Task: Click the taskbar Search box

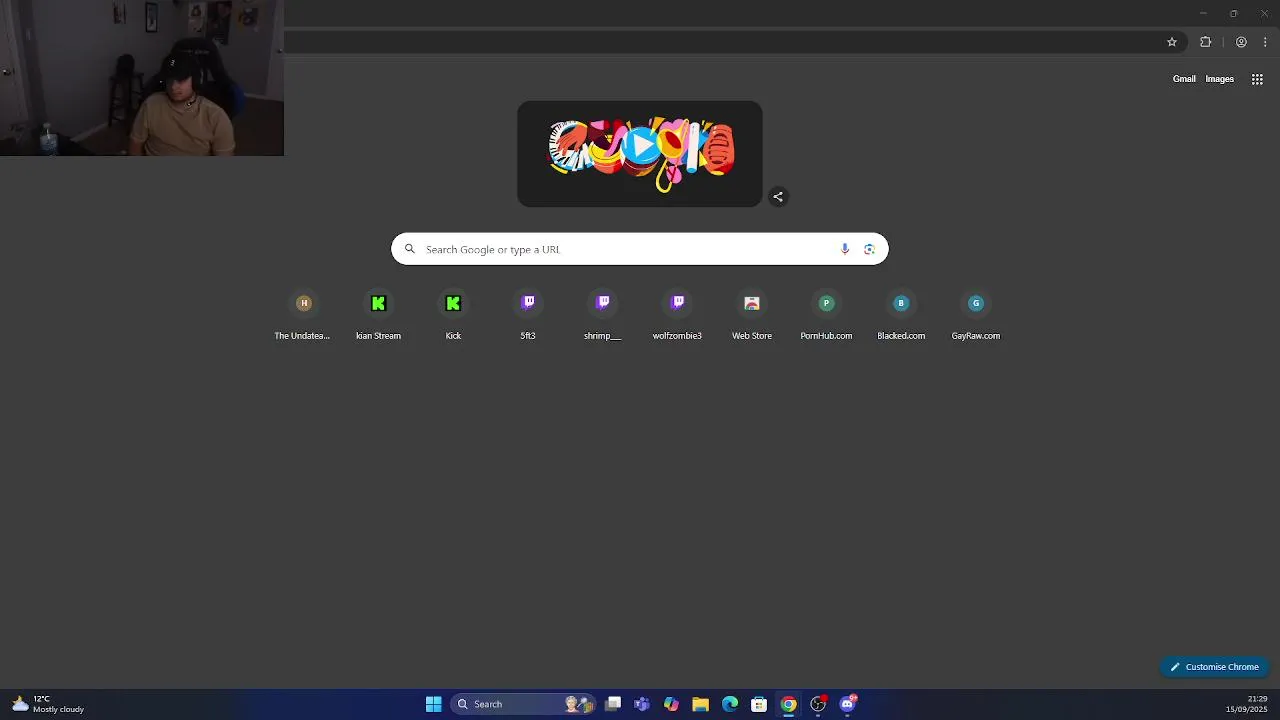Action: (x=524, y=704)
